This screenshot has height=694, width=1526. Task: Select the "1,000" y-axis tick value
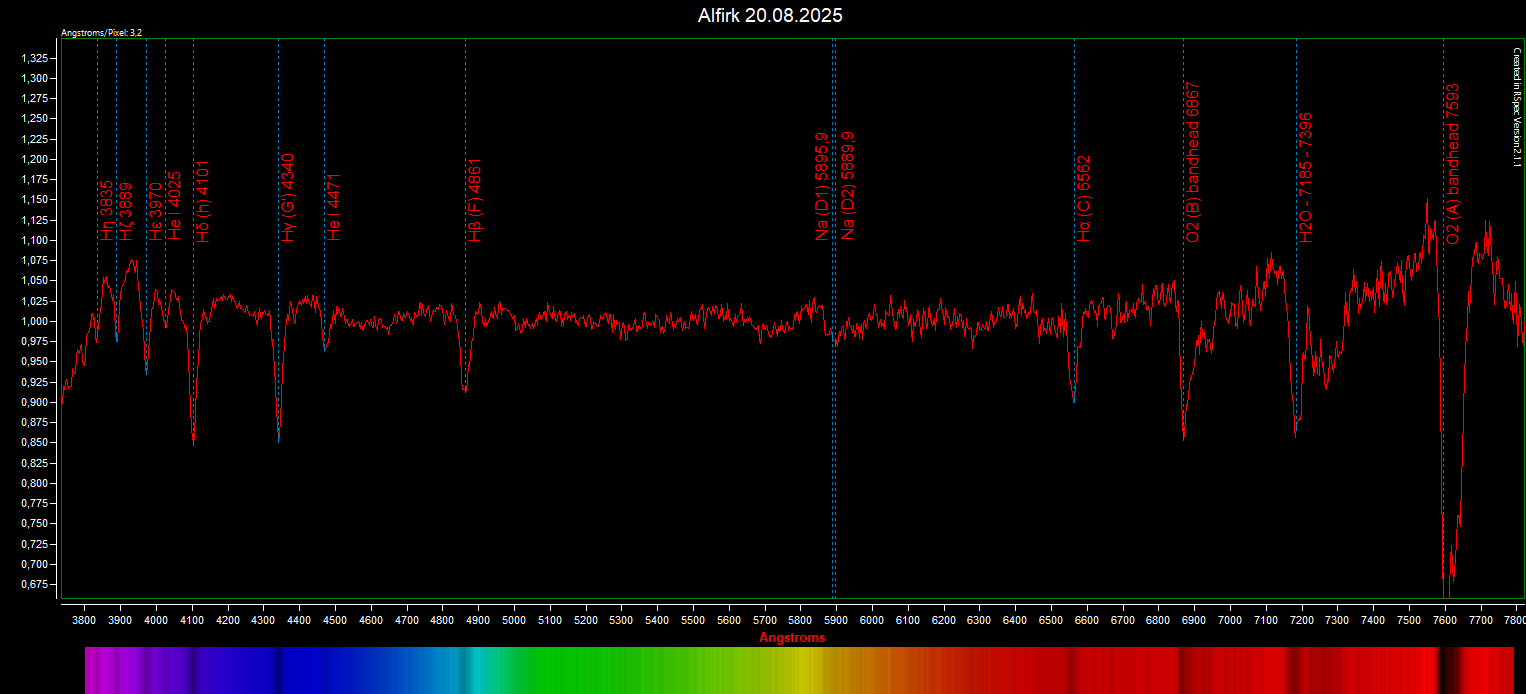[34, 321]
